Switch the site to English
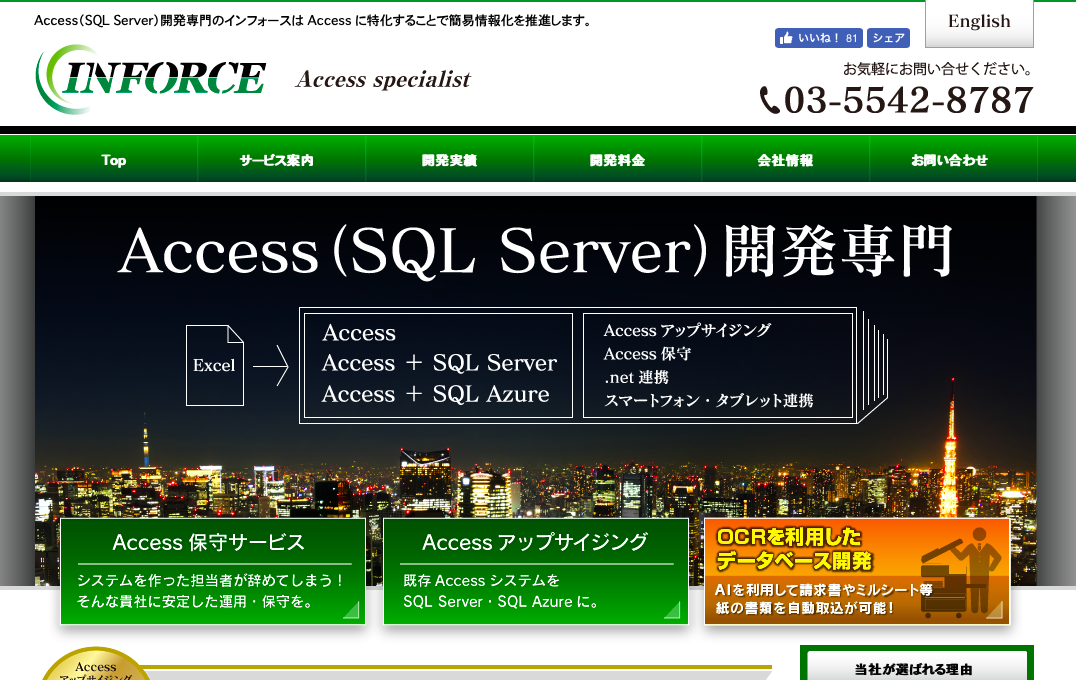The width and height of the screenshot is (1076, 680). [979, 23]
